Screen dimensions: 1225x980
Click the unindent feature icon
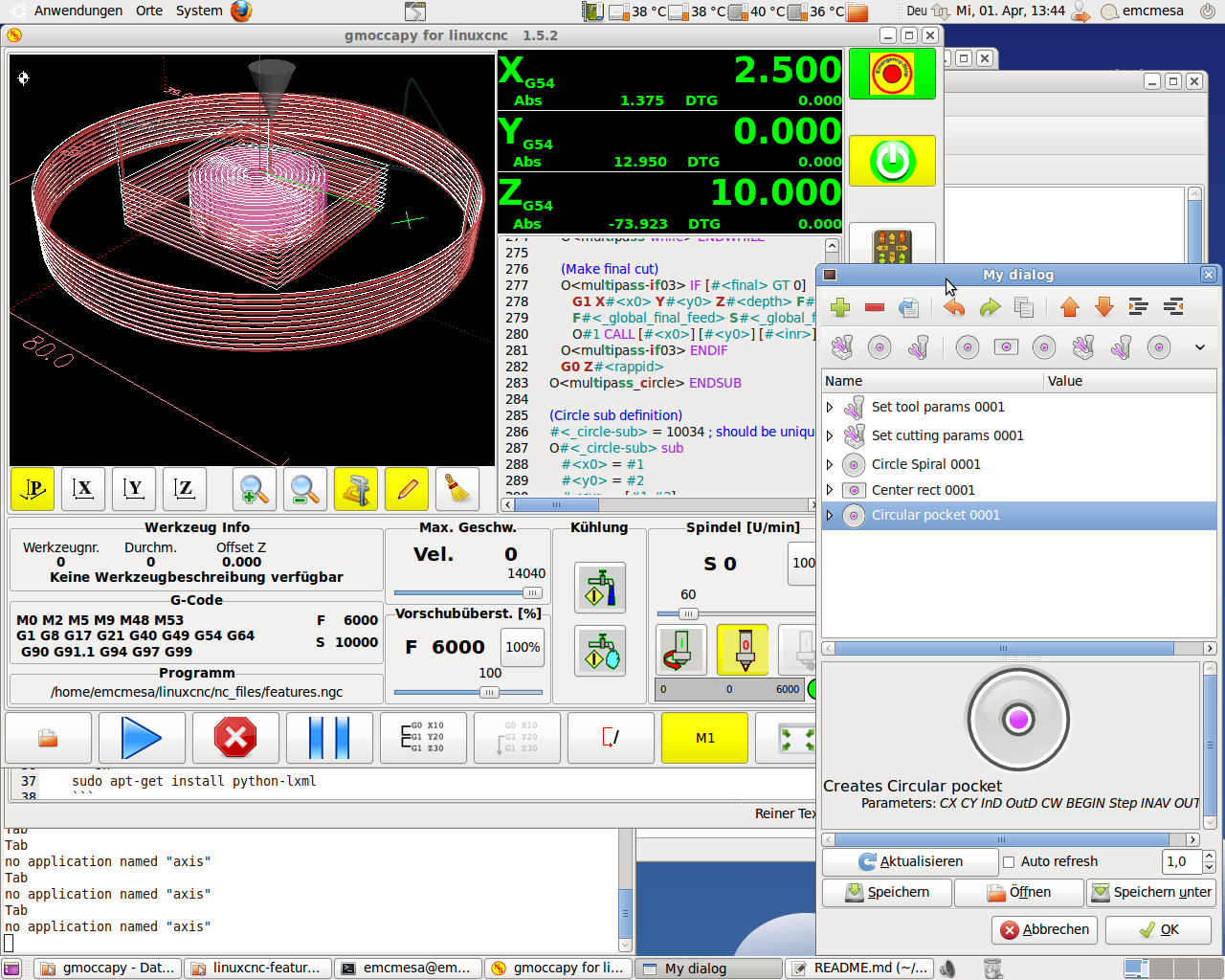coord(1173,307)
